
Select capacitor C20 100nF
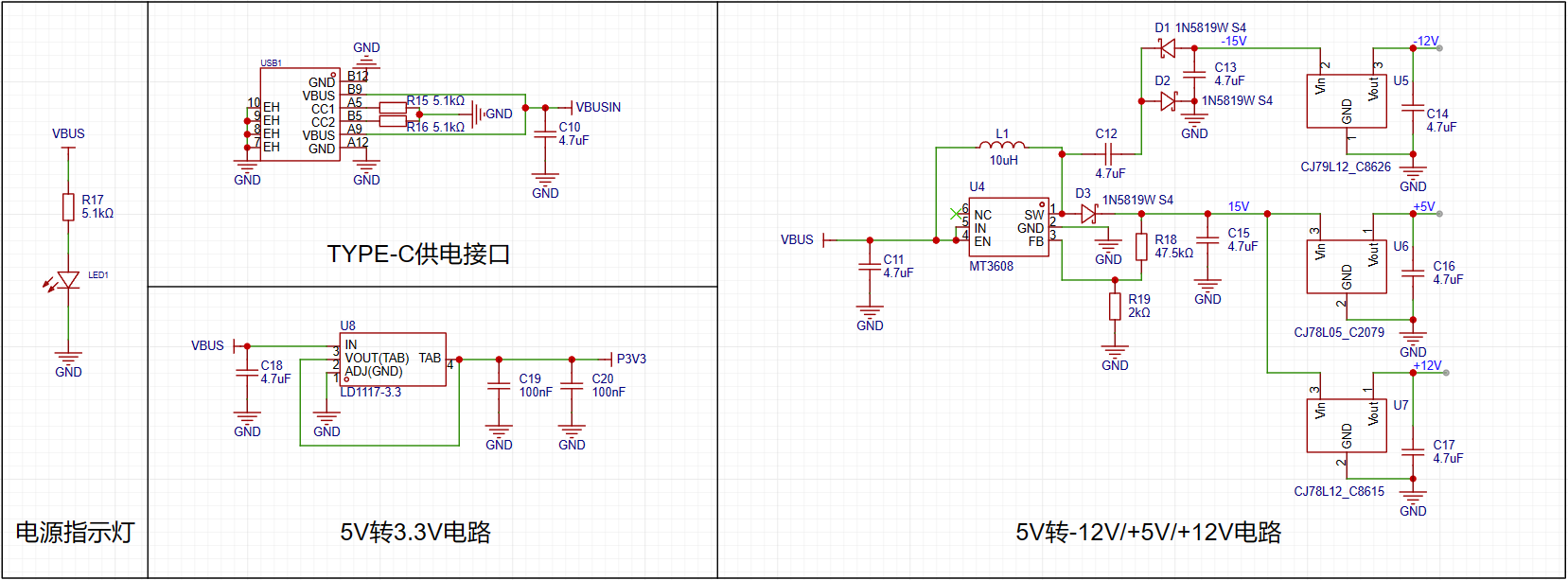pyautogui.click(x=572, y=385)
